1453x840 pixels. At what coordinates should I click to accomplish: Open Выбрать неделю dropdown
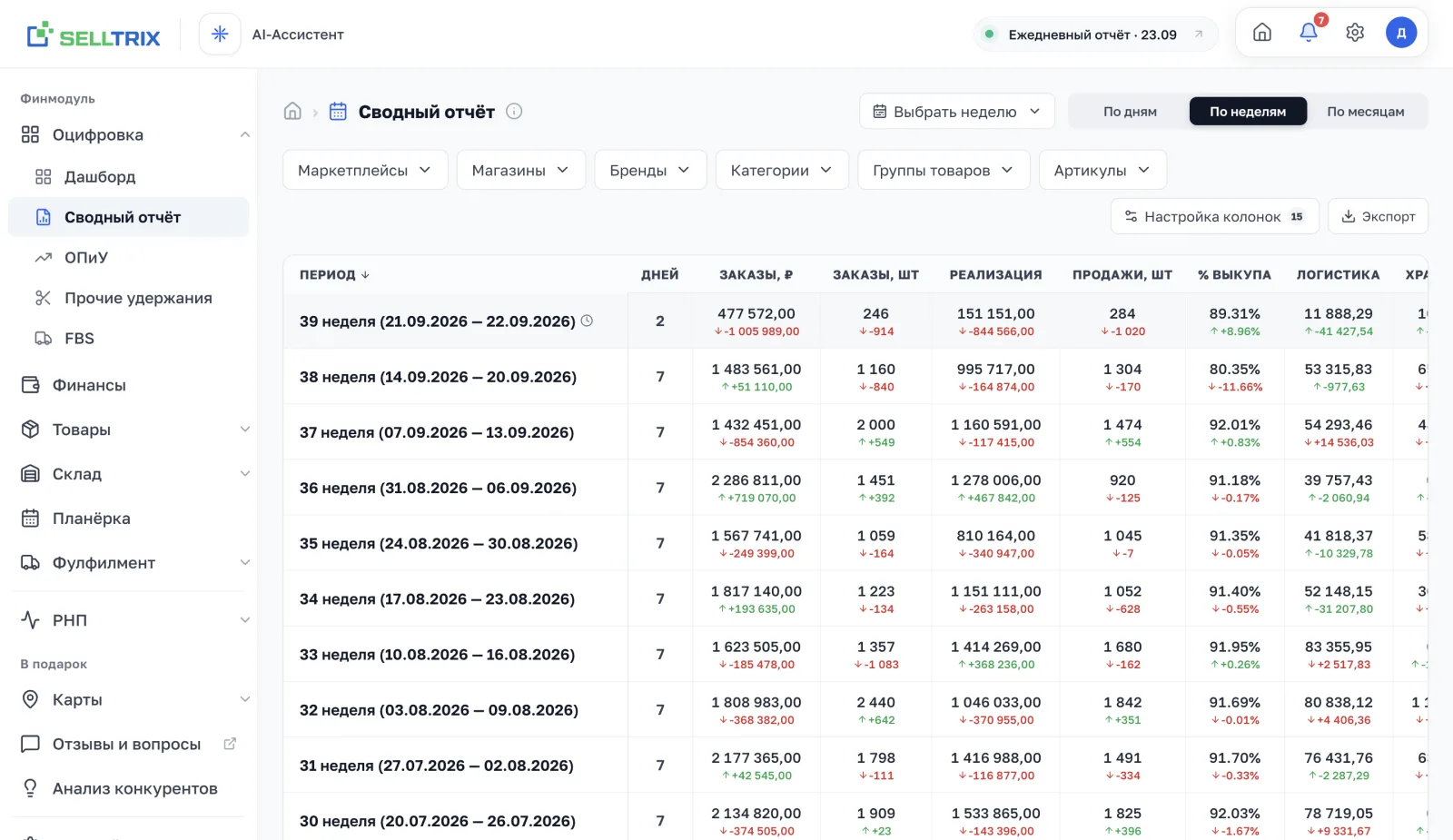tap(957, 112)
